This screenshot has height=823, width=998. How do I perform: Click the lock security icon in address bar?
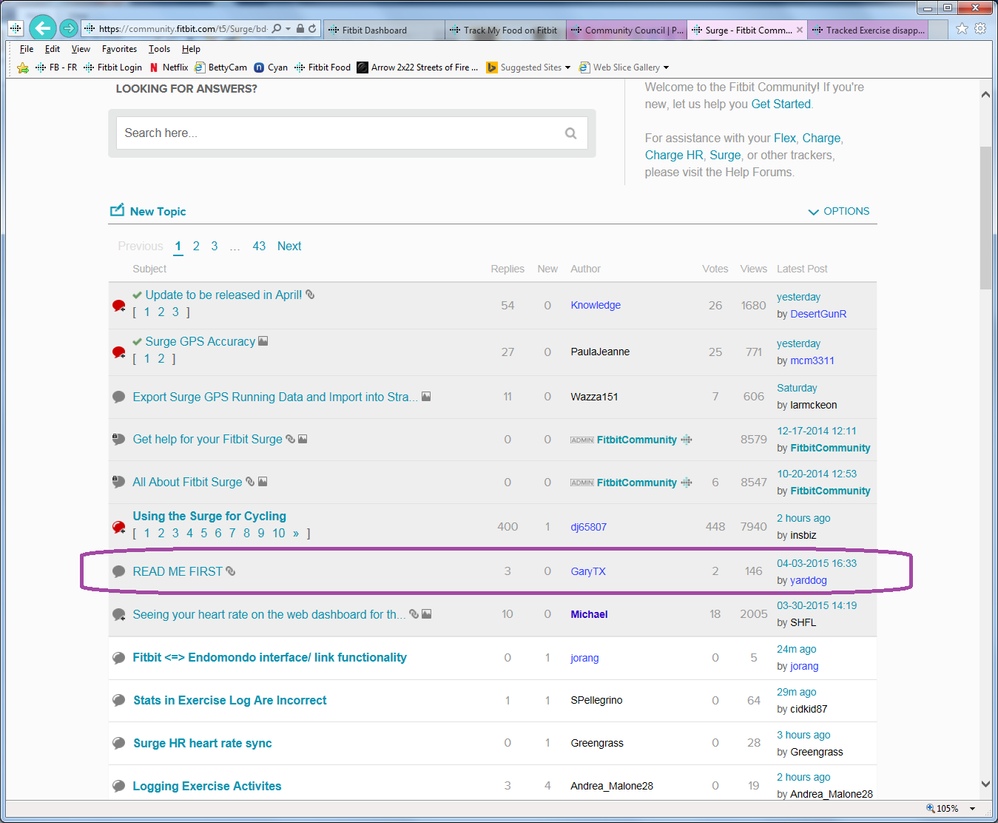(x=300, y=29)
